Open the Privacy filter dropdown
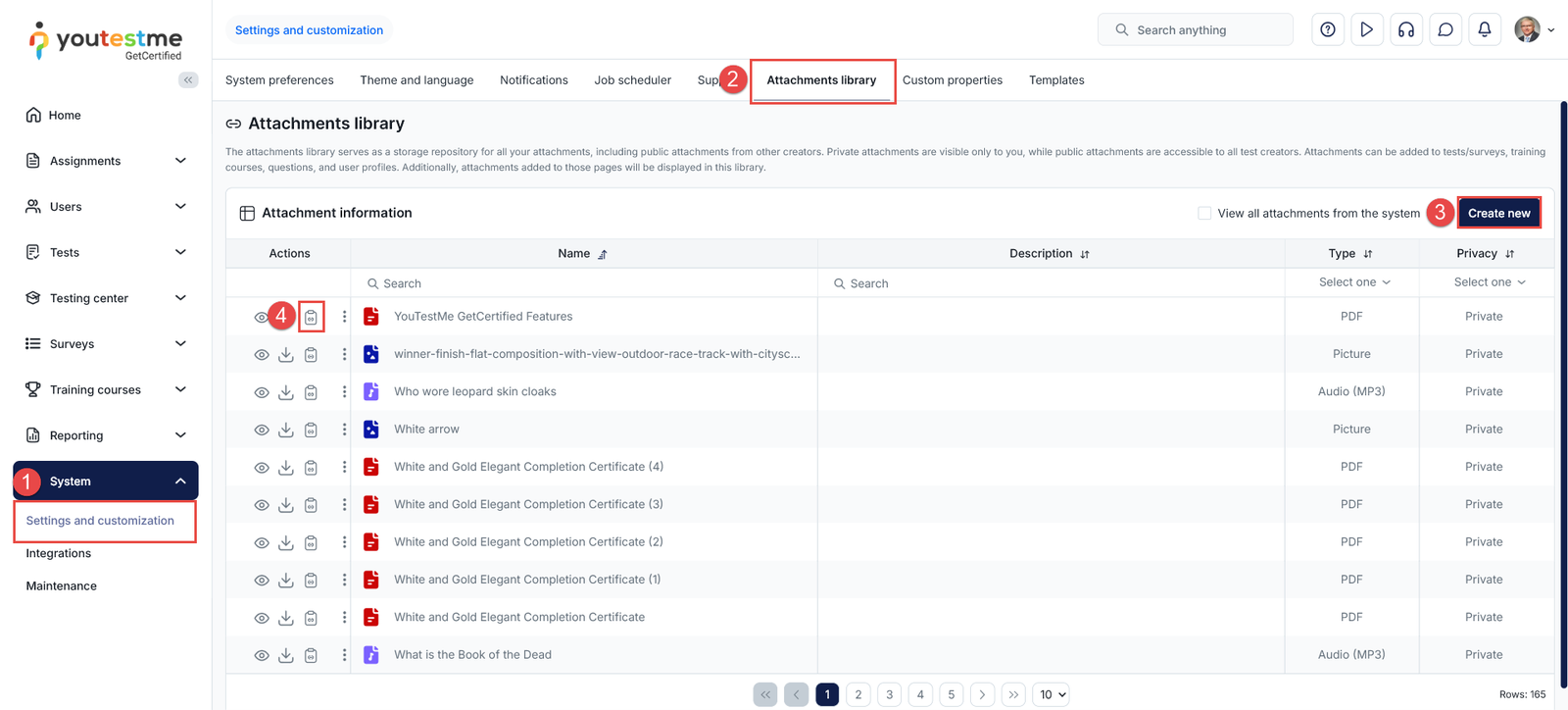 pos(1489,282)
